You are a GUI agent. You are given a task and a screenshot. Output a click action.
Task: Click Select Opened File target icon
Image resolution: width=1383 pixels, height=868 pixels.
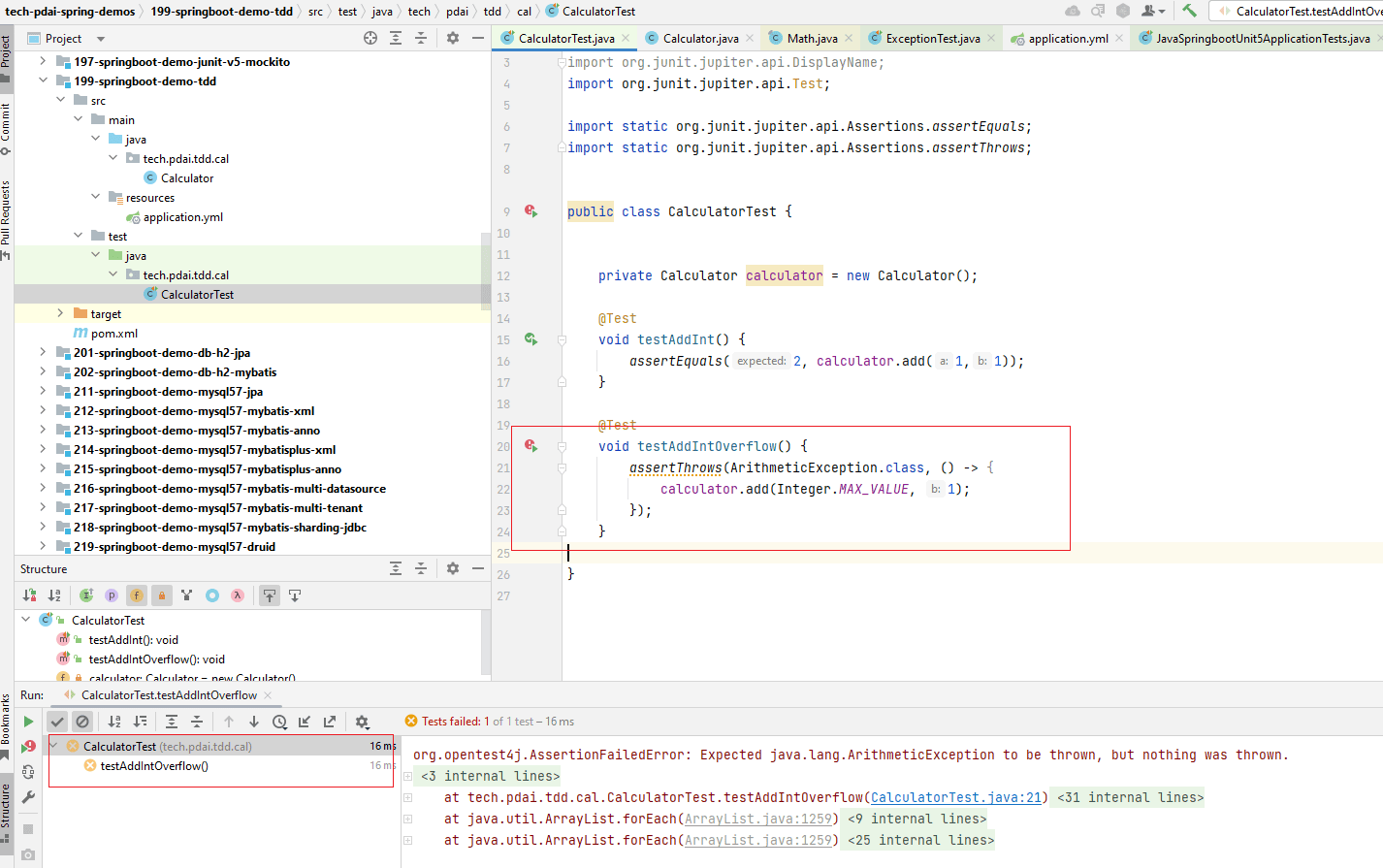click(x=370, y=38)
